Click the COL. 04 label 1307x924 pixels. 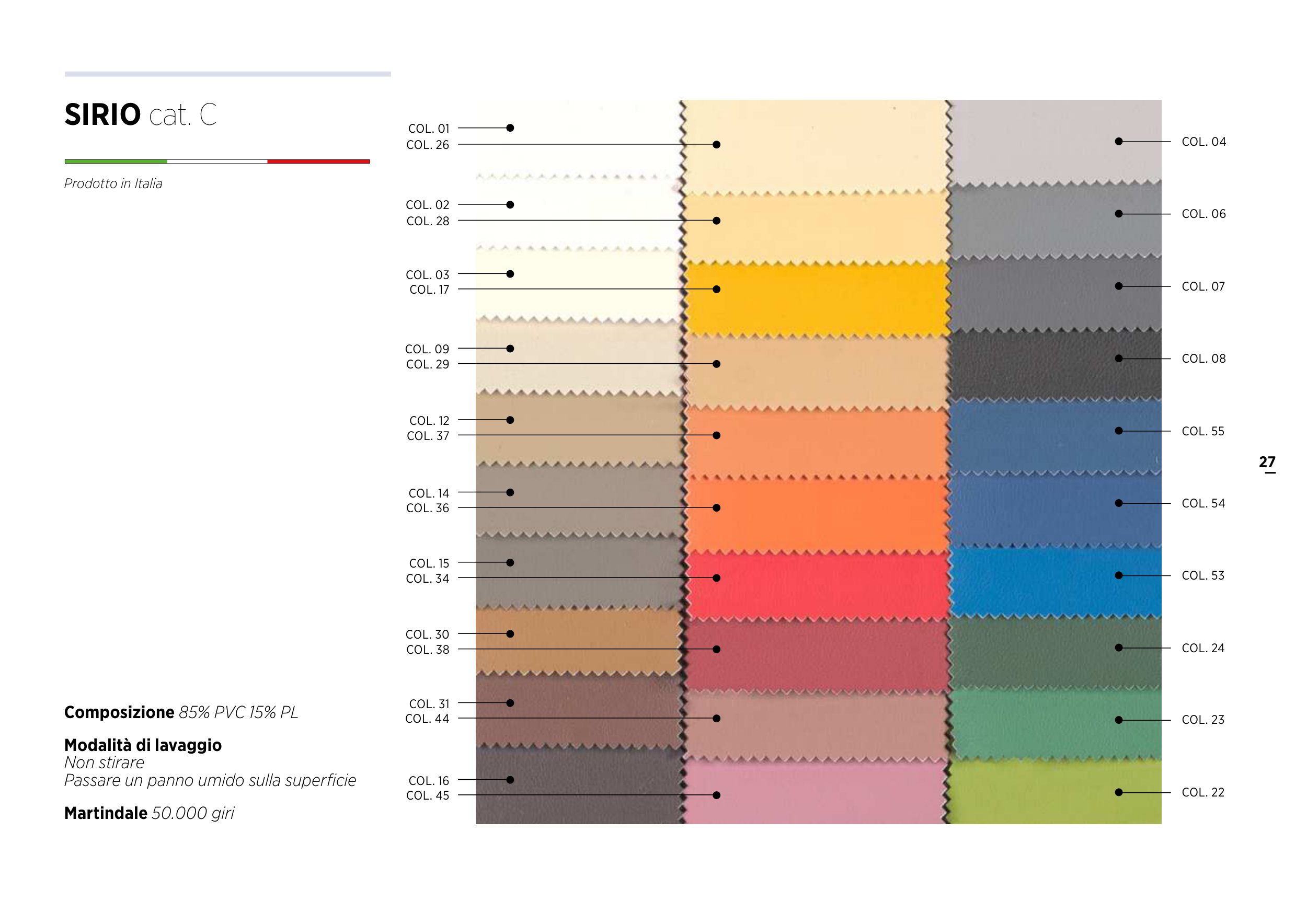coord(1203,142)
